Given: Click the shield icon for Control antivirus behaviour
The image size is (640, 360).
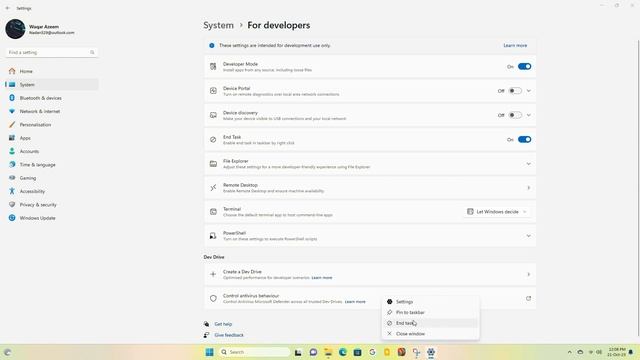Looking at the screenshot, I should 213,299.
